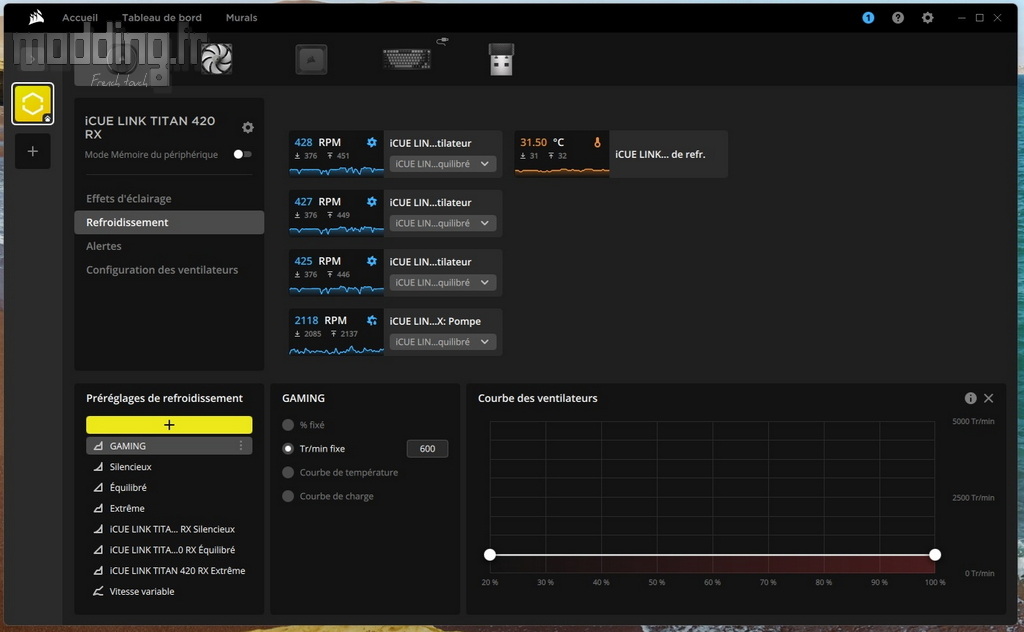1024x632 pixels.
Task: Add a new cooling preset with yellow plus
Action: (169, 425)
